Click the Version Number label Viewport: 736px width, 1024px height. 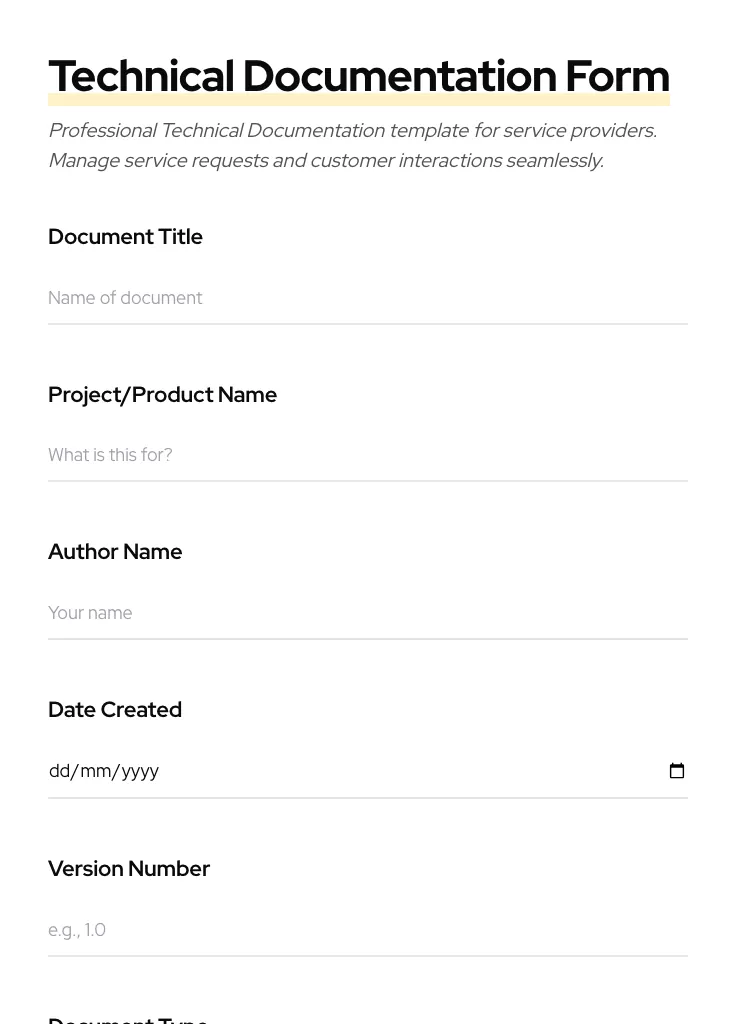click(129, 868)
